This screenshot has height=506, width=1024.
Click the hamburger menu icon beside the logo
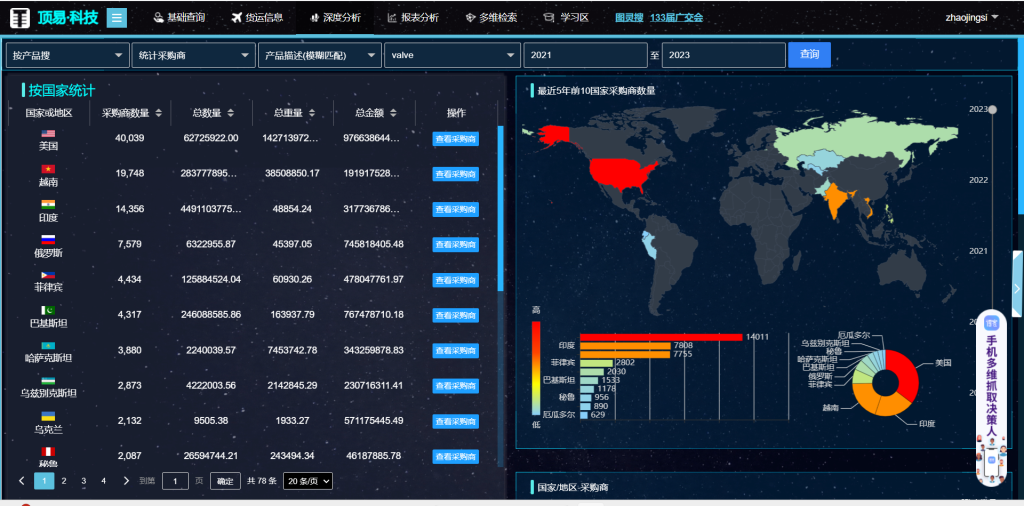coord(116,17)
